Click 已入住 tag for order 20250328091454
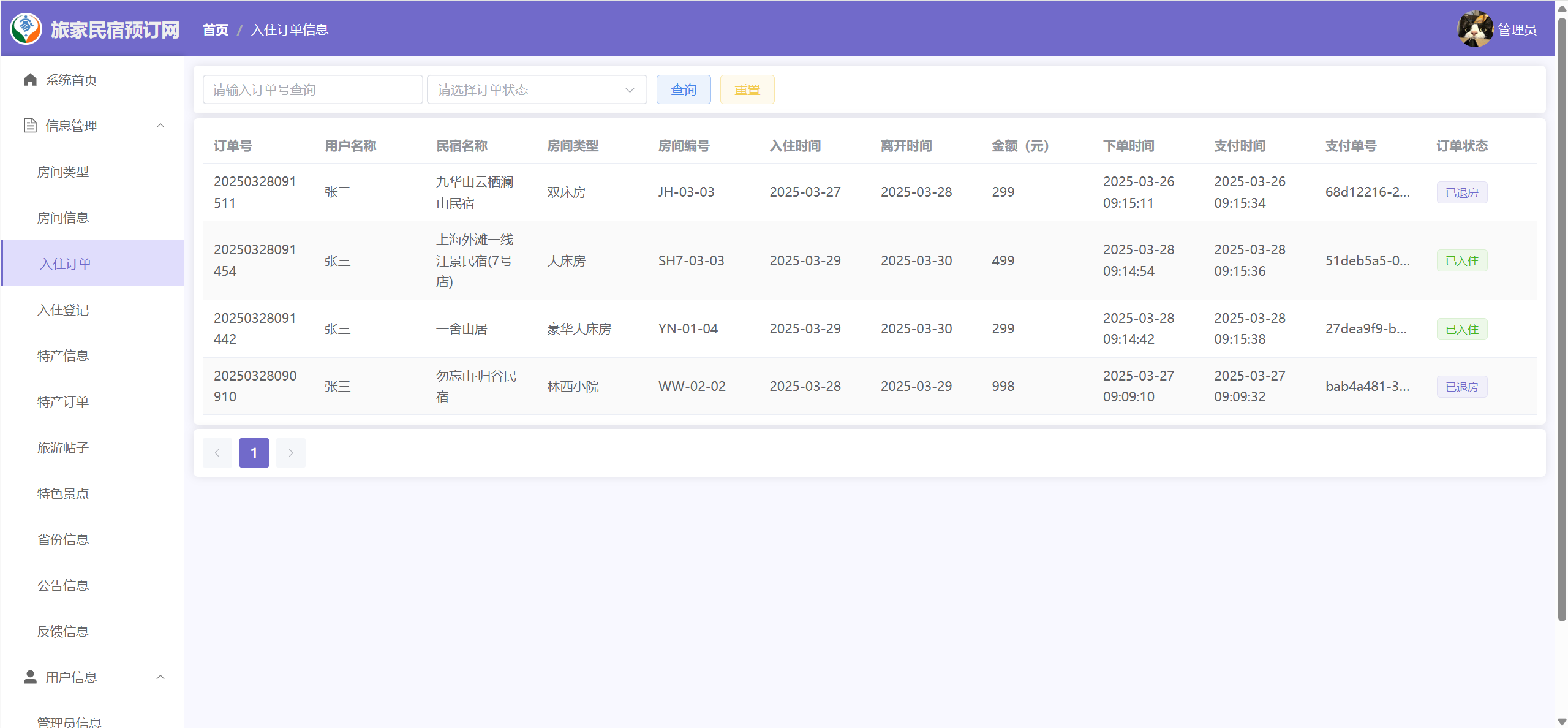This screenshot has width=1568, height=728. pos(1461,261)
